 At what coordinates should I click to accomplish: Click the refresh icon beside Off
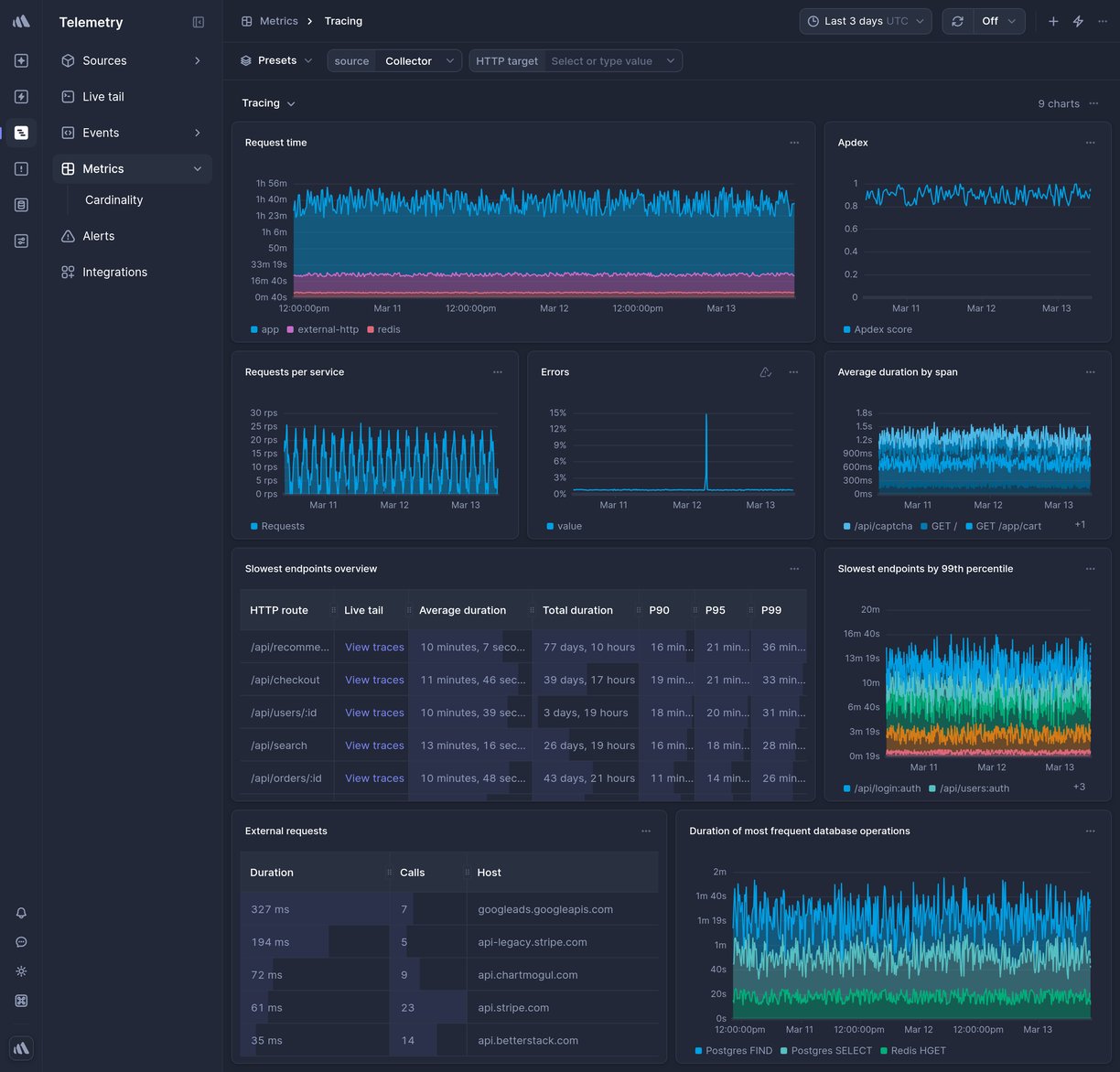coord(957,20)
